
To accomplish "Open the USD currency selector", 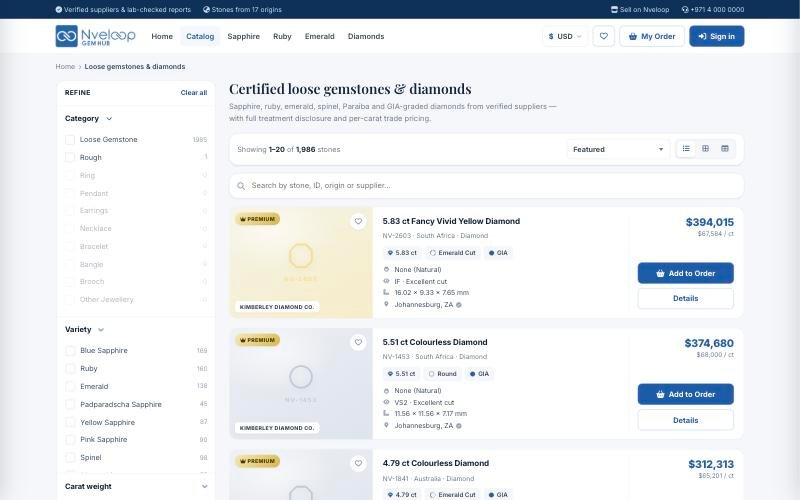I will [565, 36].
